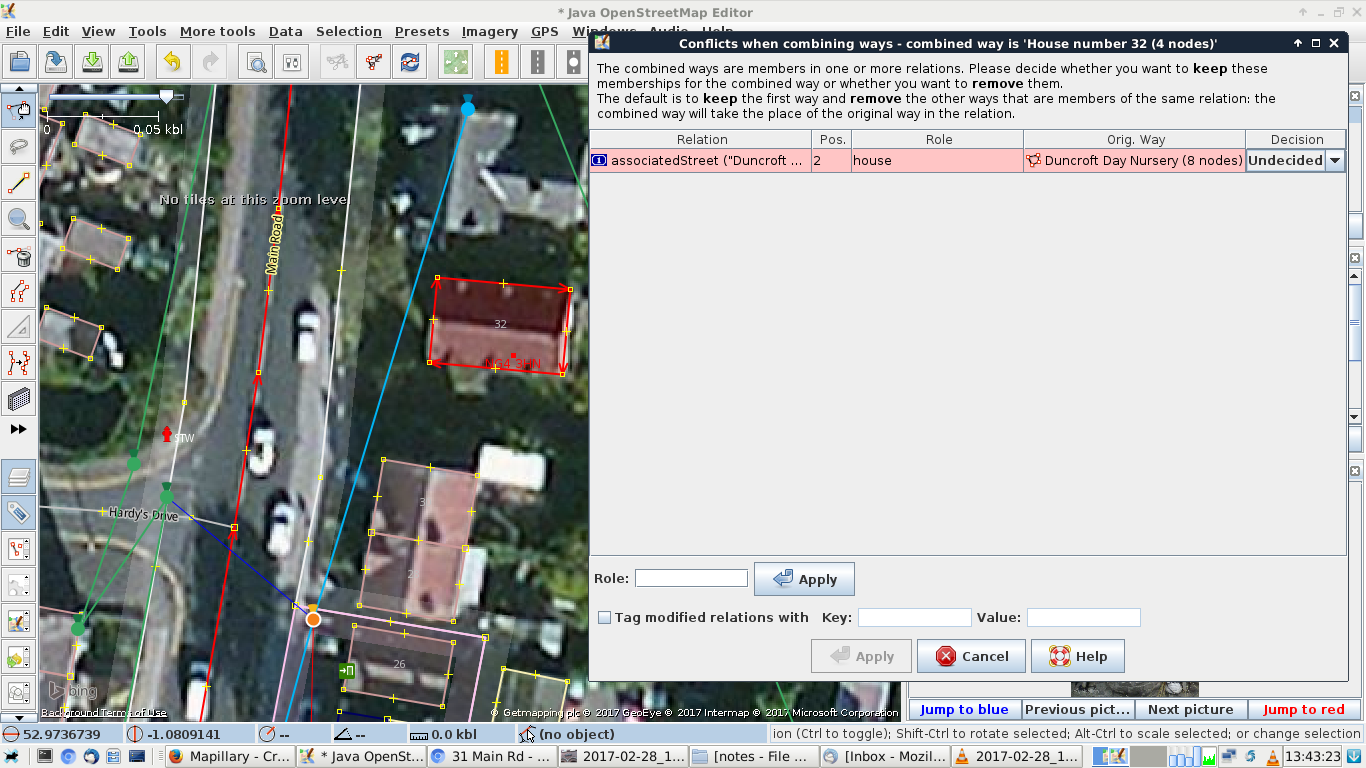Select the associatedStreet relation cell

[x=700, y=160]
